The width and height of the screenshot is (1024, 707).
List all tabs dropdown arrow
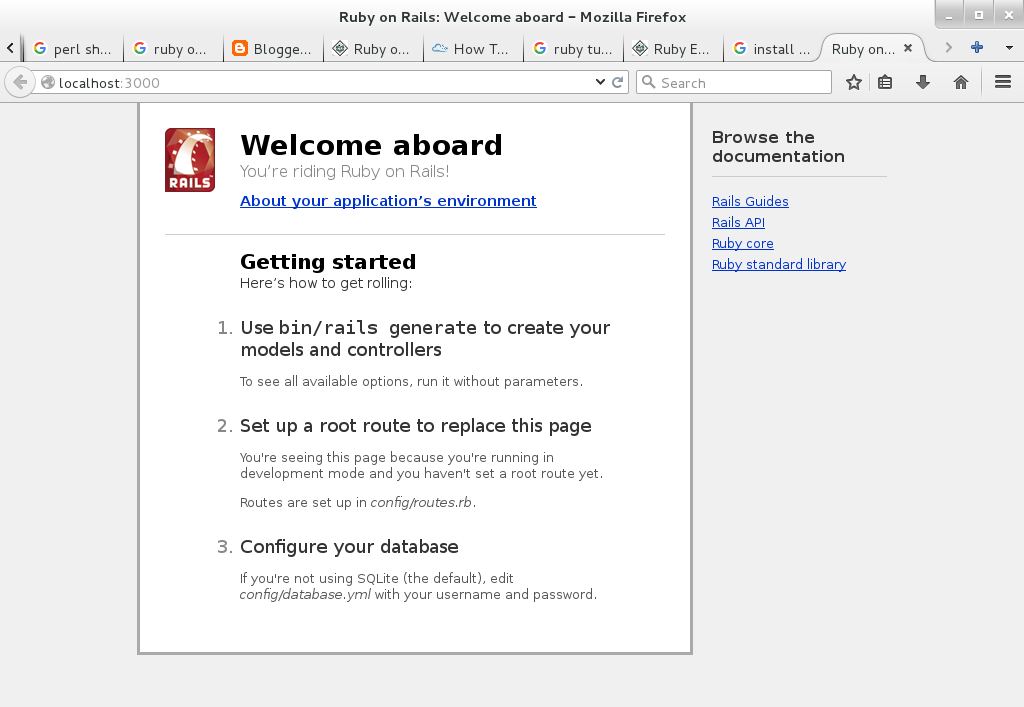click(x=1009, y=48)
